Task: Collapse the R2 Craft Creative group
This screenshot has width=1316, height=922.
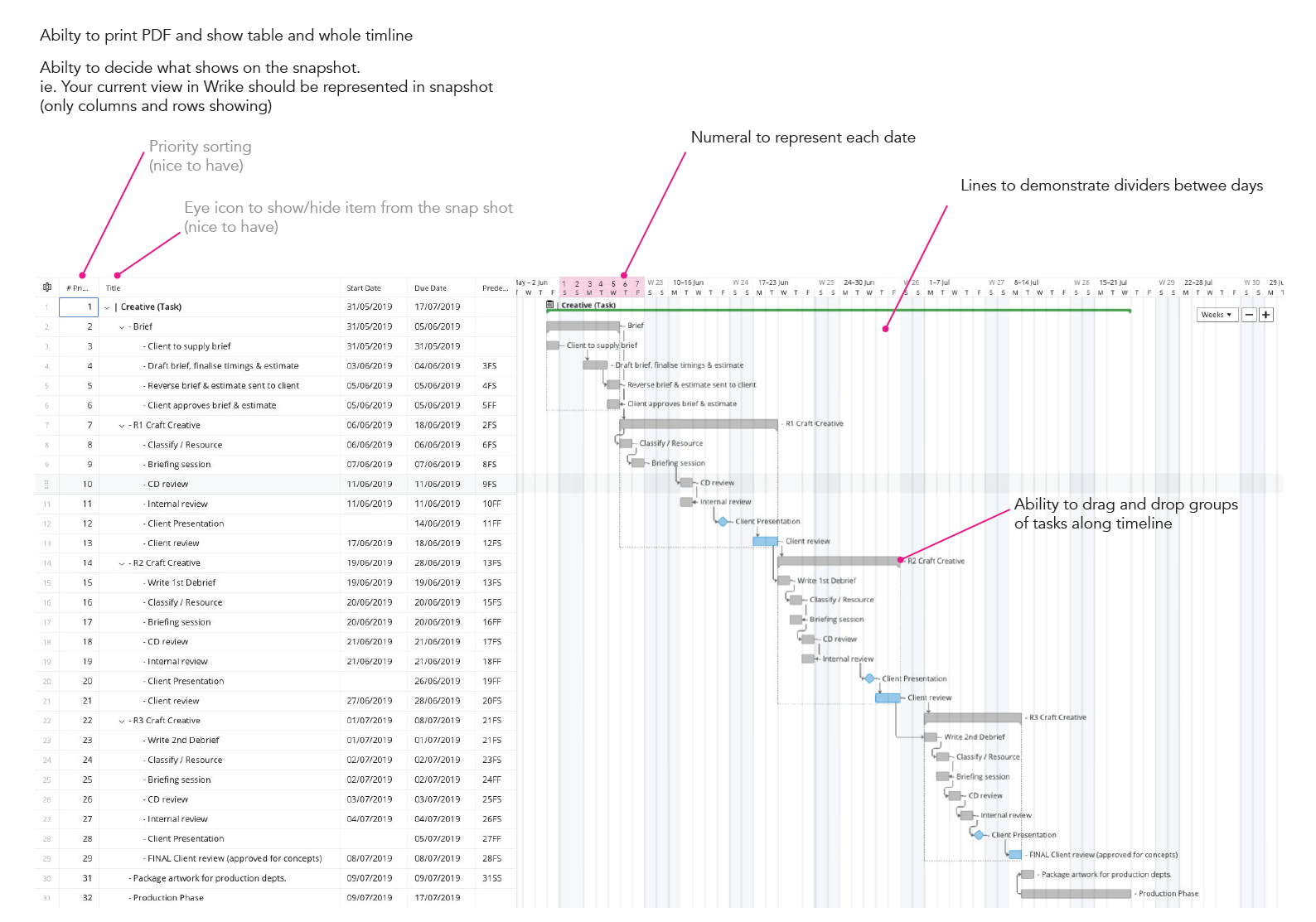Action: pyautogui.click(x=122, y=564)
